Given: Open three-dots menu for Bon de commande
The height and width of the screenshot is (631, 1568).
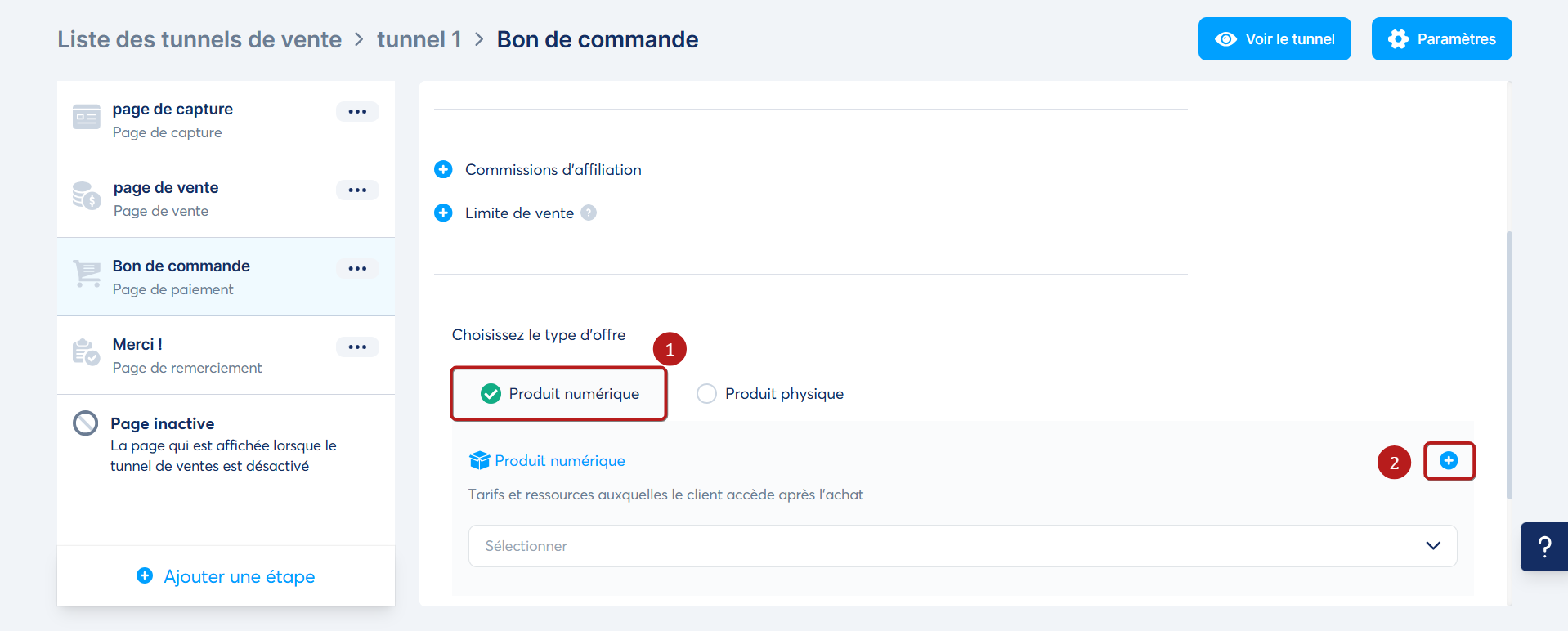Looking at the screenshot, I should coord(357,269).
